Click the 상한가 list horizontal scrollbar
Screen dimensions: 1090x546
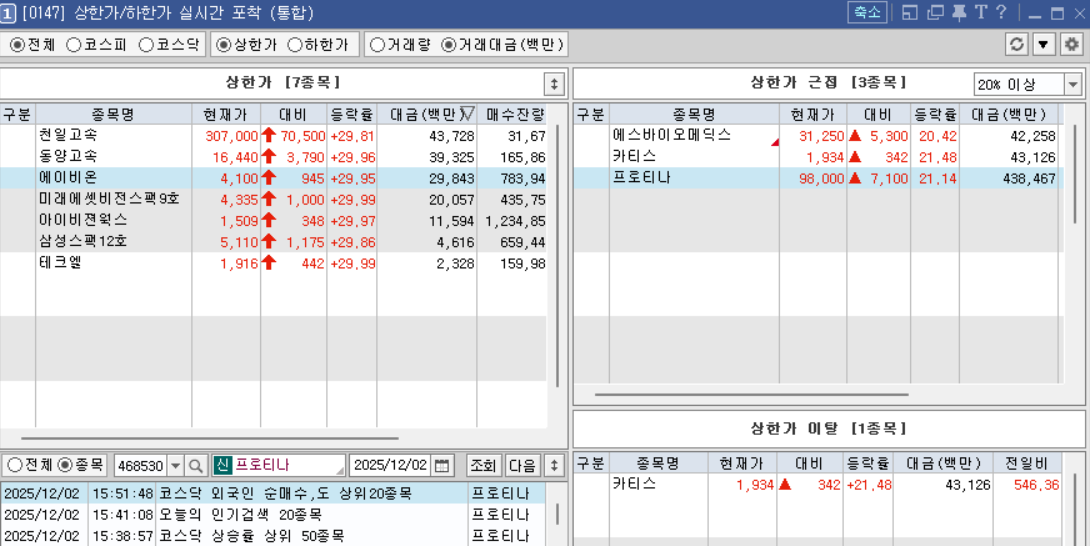coord(210,438)
